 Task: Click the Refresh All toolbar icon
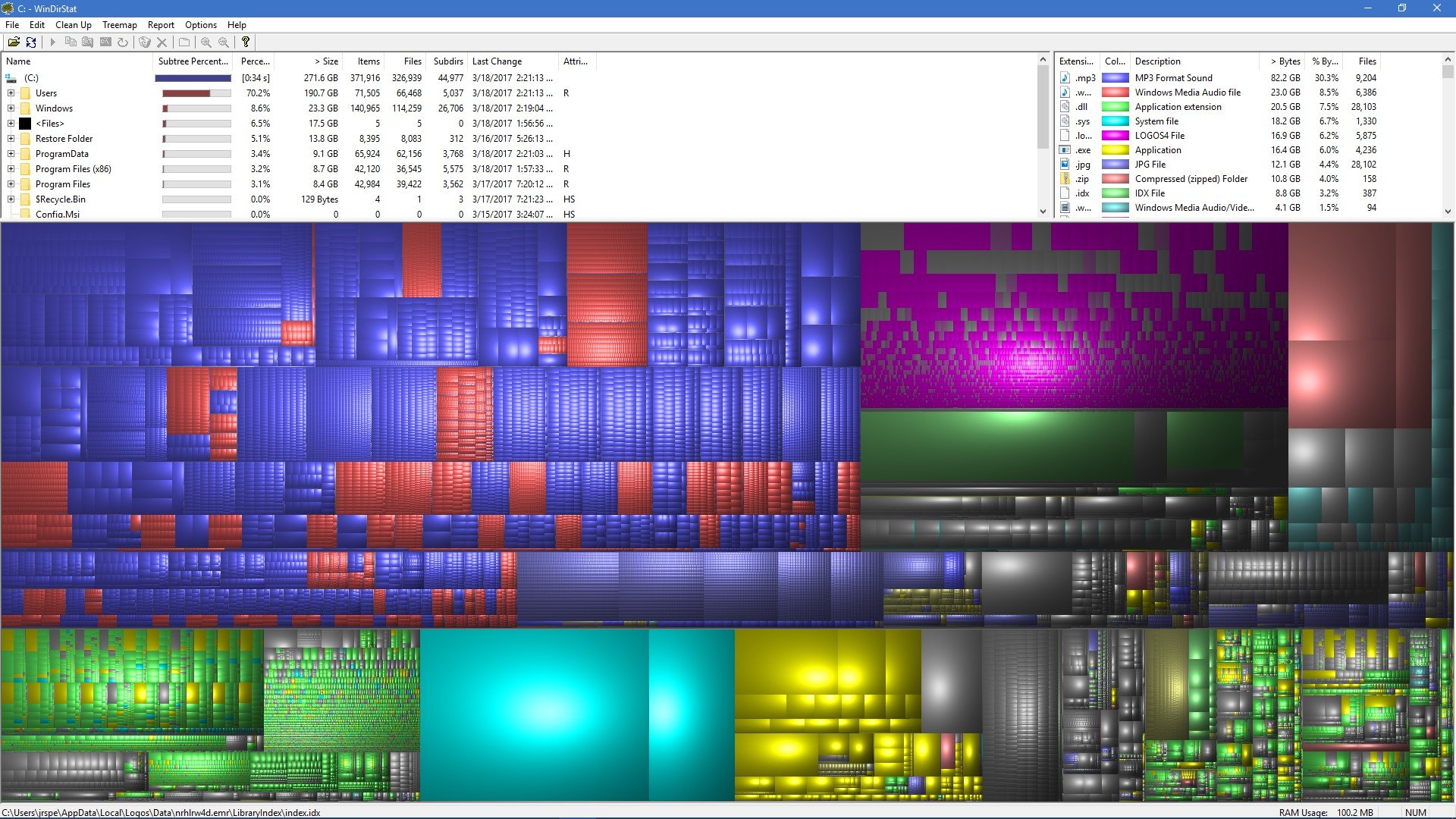31,42
